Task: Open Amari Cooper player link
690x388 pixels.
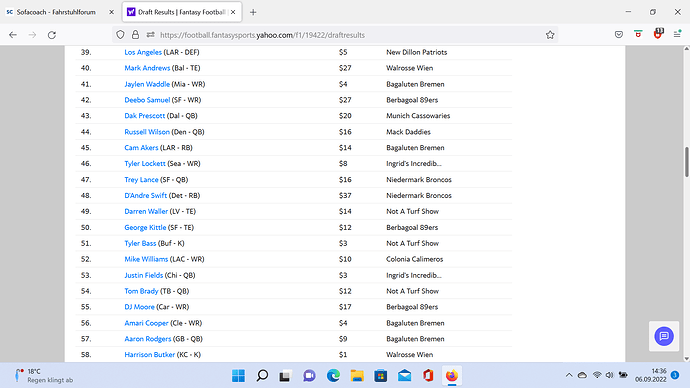Action: point(147,323)
